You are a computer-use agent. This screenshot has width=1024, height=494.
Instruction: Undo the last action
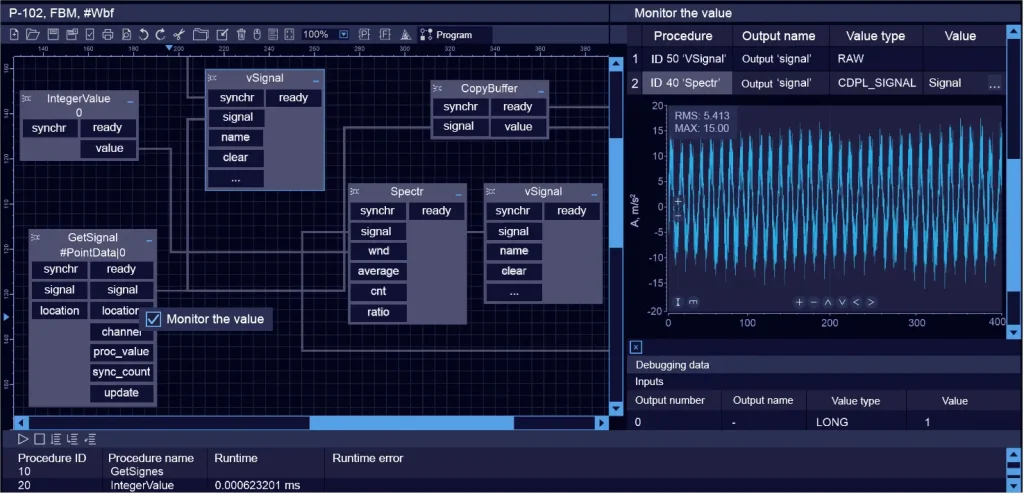(144, 35)
